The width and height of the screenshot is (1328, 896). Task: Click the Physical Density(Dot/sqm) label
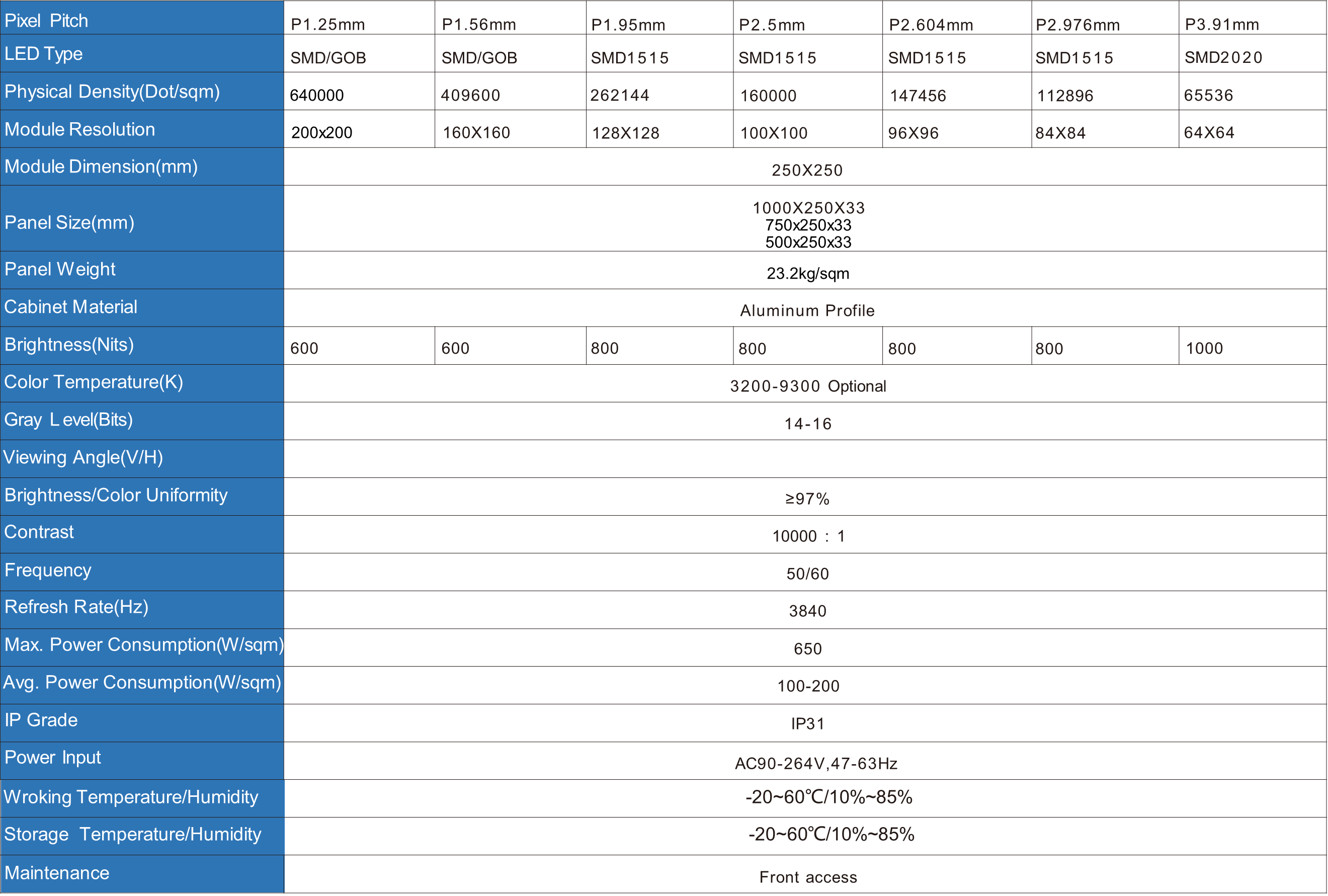point(112,92)
